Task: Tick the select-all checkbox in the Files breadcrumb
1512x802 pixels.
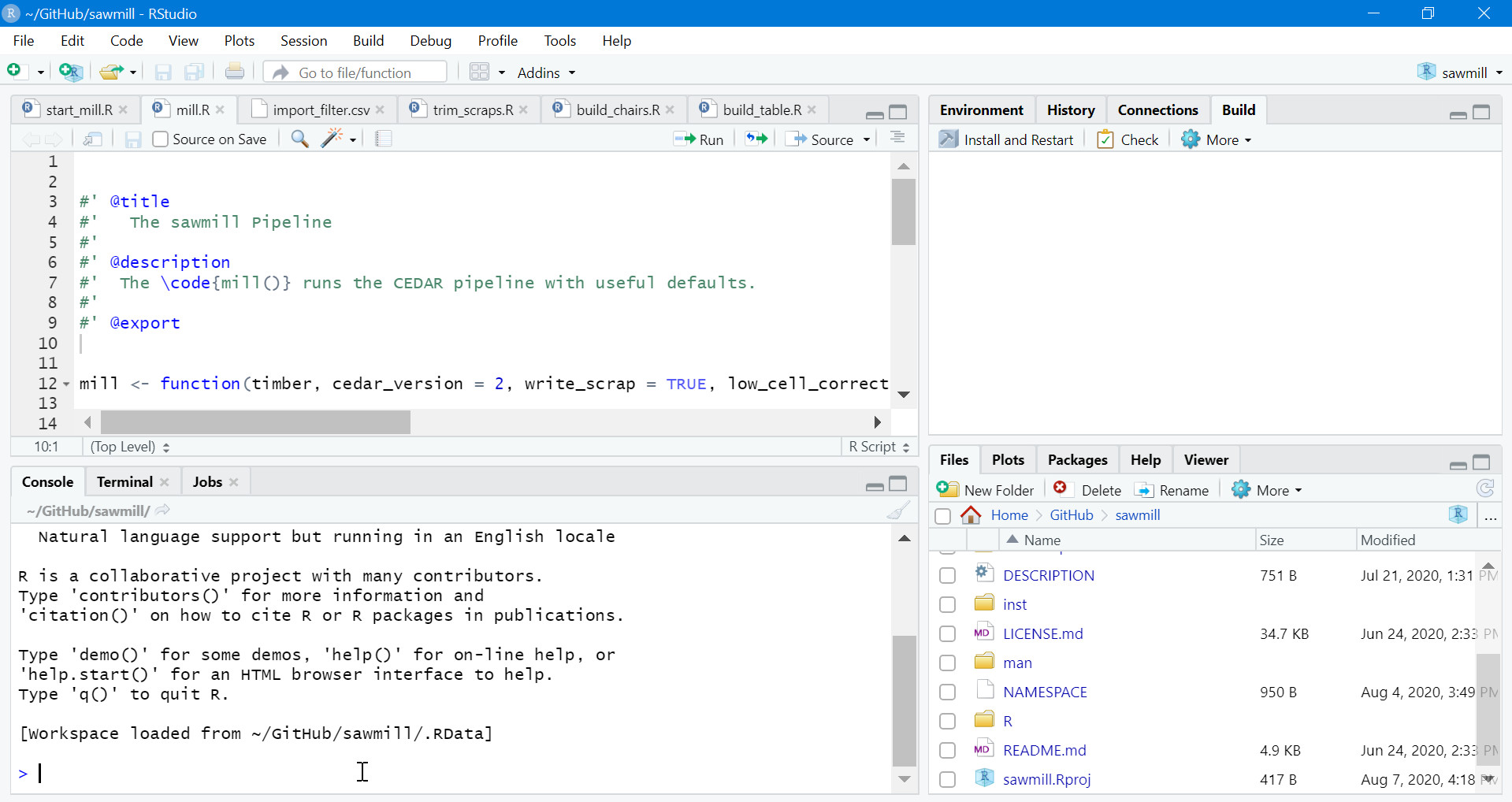Action: 942,516
